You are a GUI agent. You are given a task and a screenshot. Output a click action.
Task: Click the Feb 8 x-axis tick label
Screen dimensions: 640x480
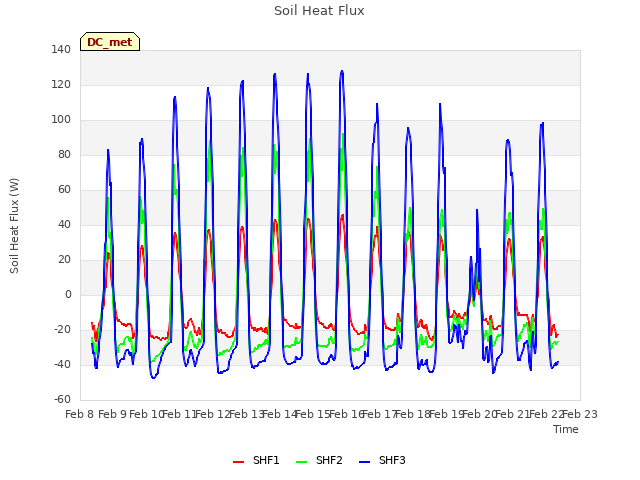80,414
